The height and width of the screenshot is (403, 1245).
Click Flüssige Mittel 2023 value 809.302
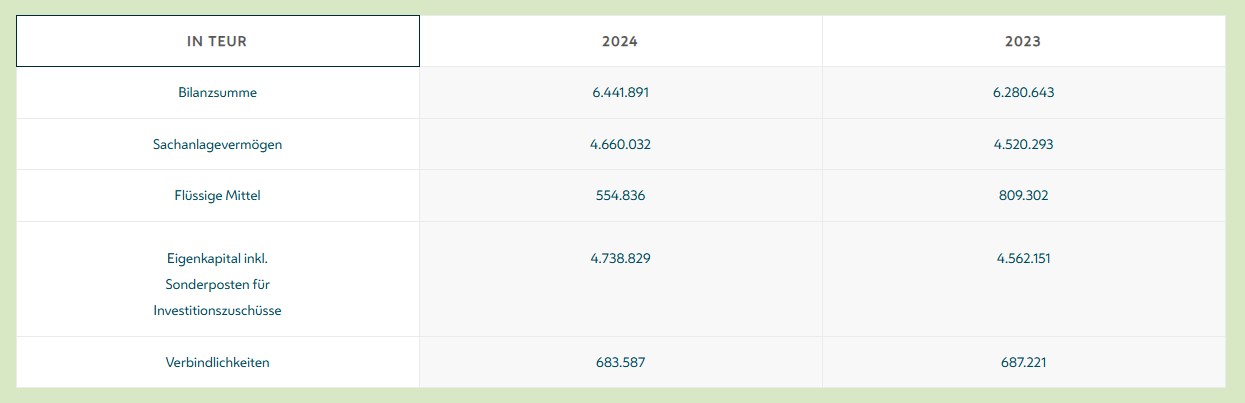coord(1023,196)
